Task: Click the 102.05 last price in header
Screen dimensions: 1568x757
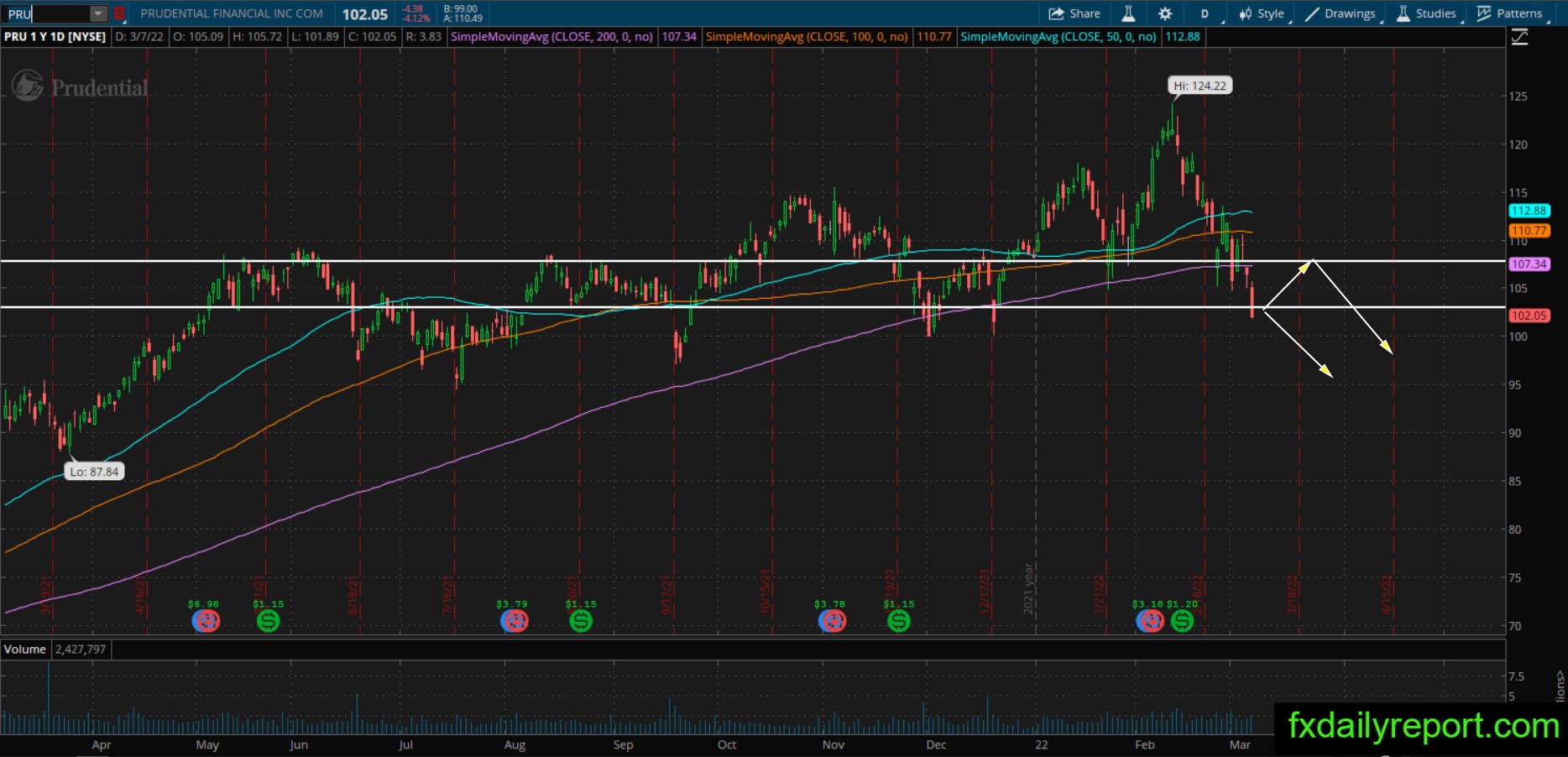Action: coord(365,14)
